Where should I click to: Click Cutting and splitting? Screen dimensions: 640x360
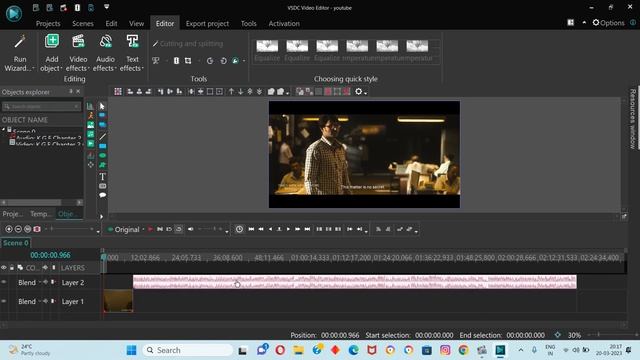click(x=188, y=44)
